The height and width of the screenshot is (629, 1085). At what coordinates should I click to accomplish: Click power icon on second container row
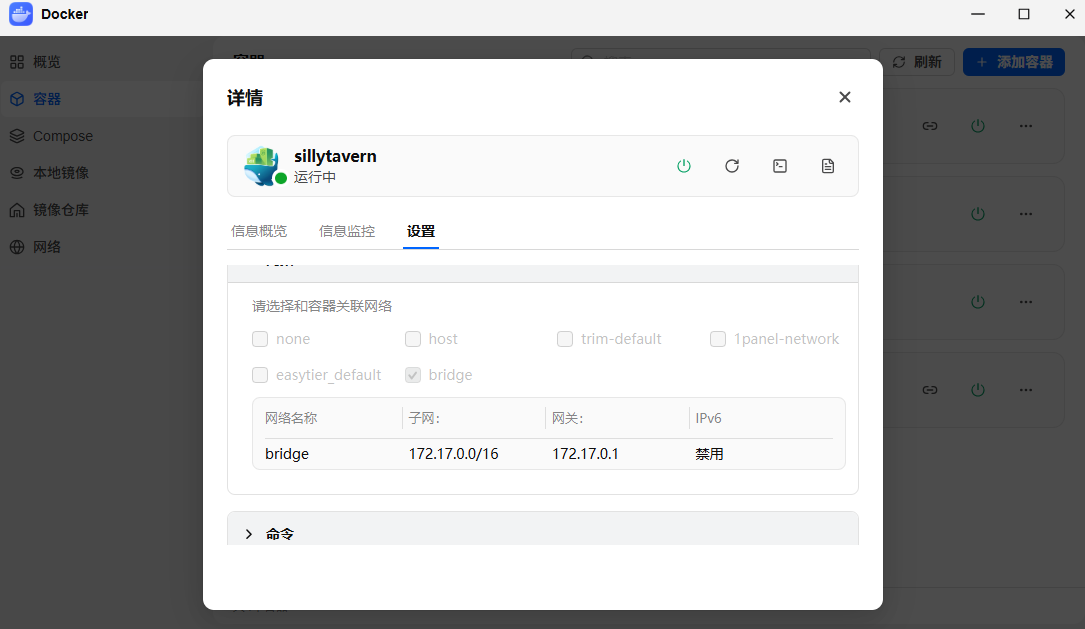coord(978,214)
